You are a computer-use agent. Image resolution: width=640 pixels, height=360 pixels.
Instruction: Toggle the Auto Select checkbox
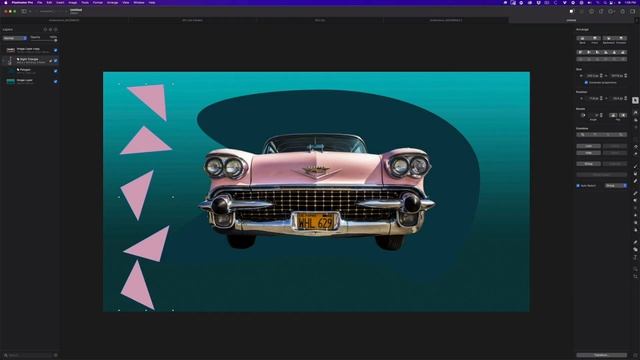(578, 186)
